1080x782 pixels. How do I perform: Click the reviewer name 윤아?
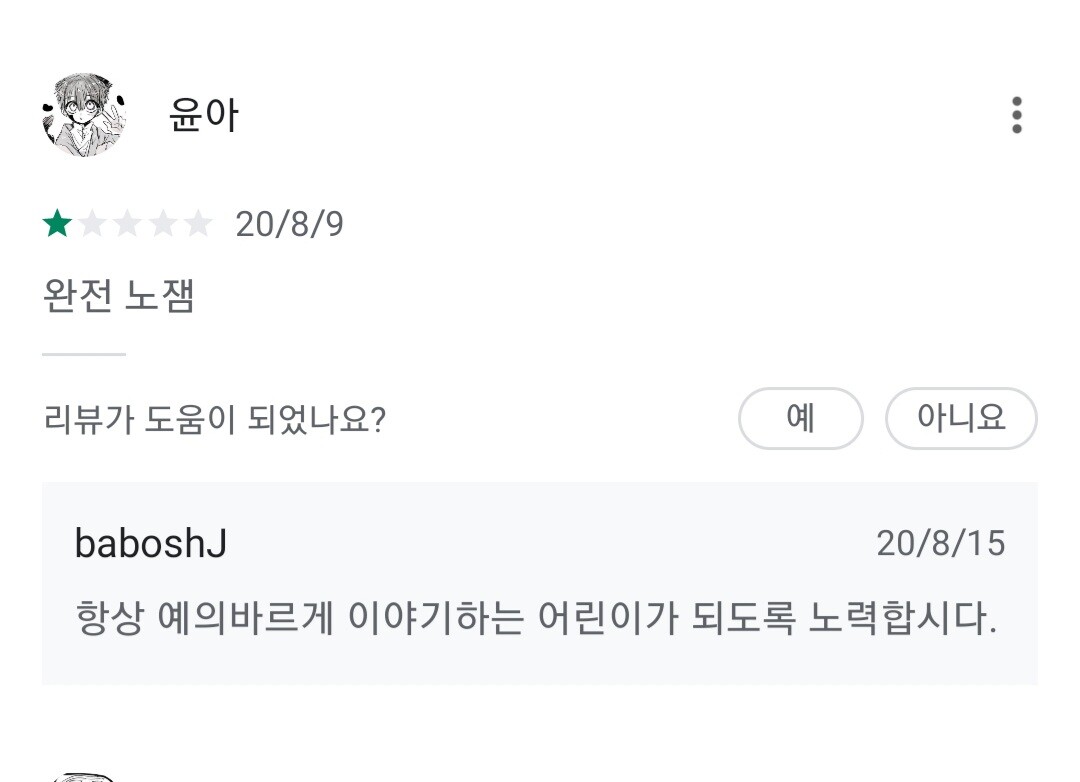[x=204, y=116]
